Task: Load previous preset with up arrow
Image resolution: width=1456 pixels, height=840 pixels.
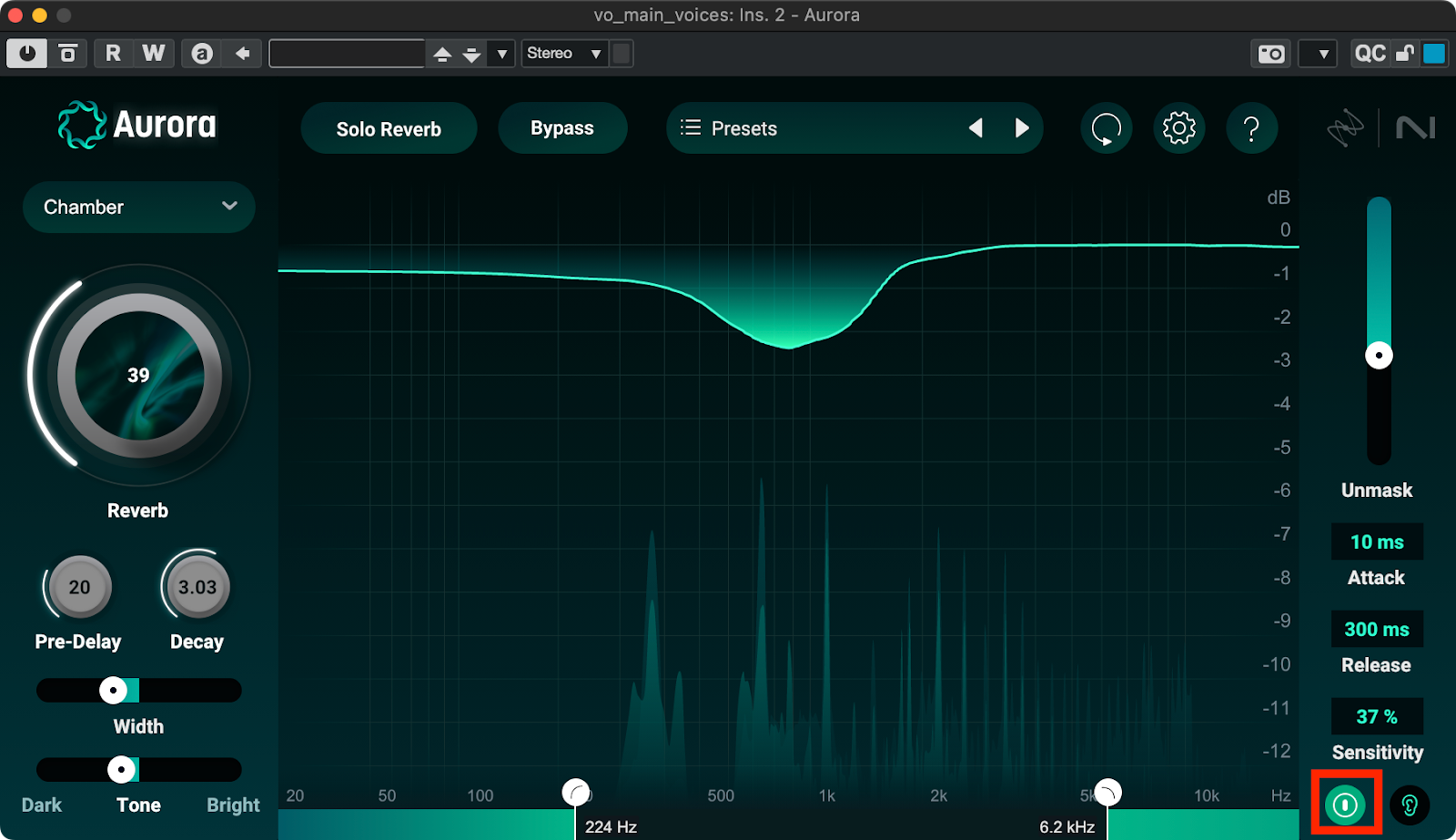Action: point(442,55)
